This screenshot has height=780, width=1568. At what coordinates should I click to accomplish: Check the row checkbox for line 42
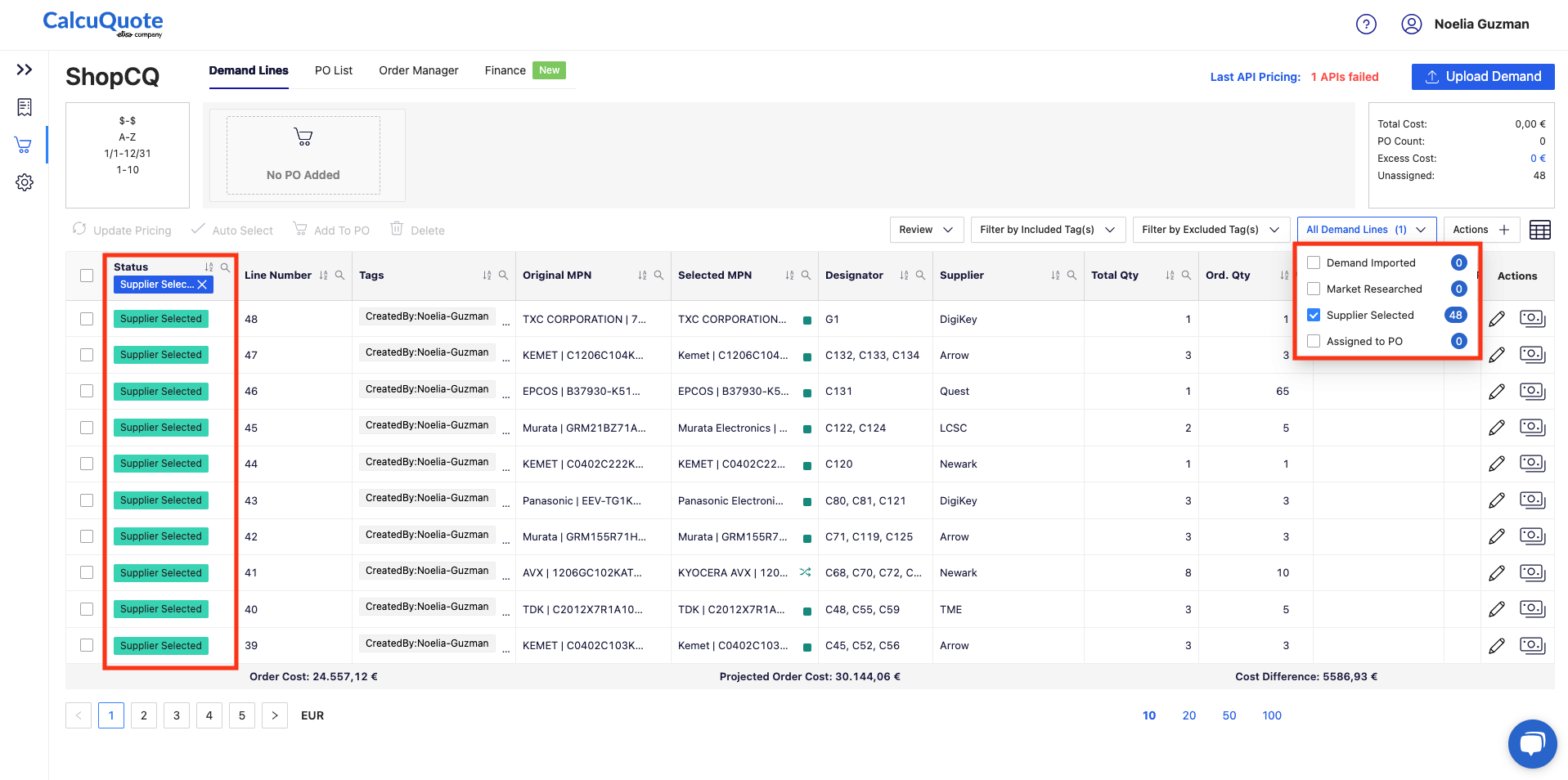click(87, 536)
